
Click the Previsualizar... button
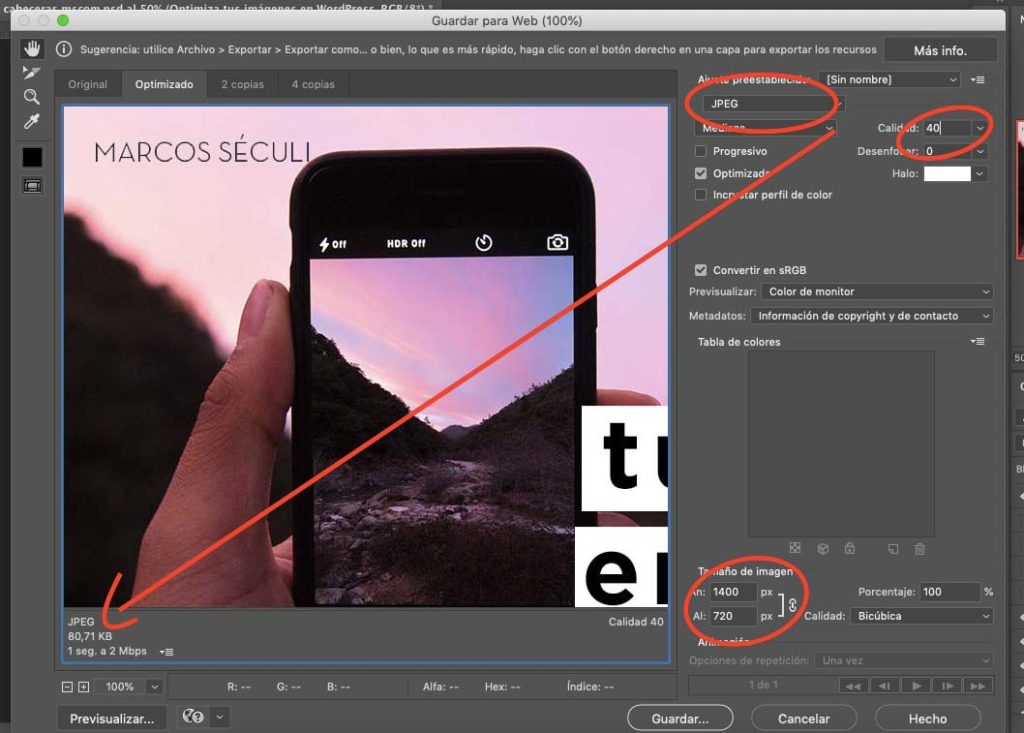[112, 719]
